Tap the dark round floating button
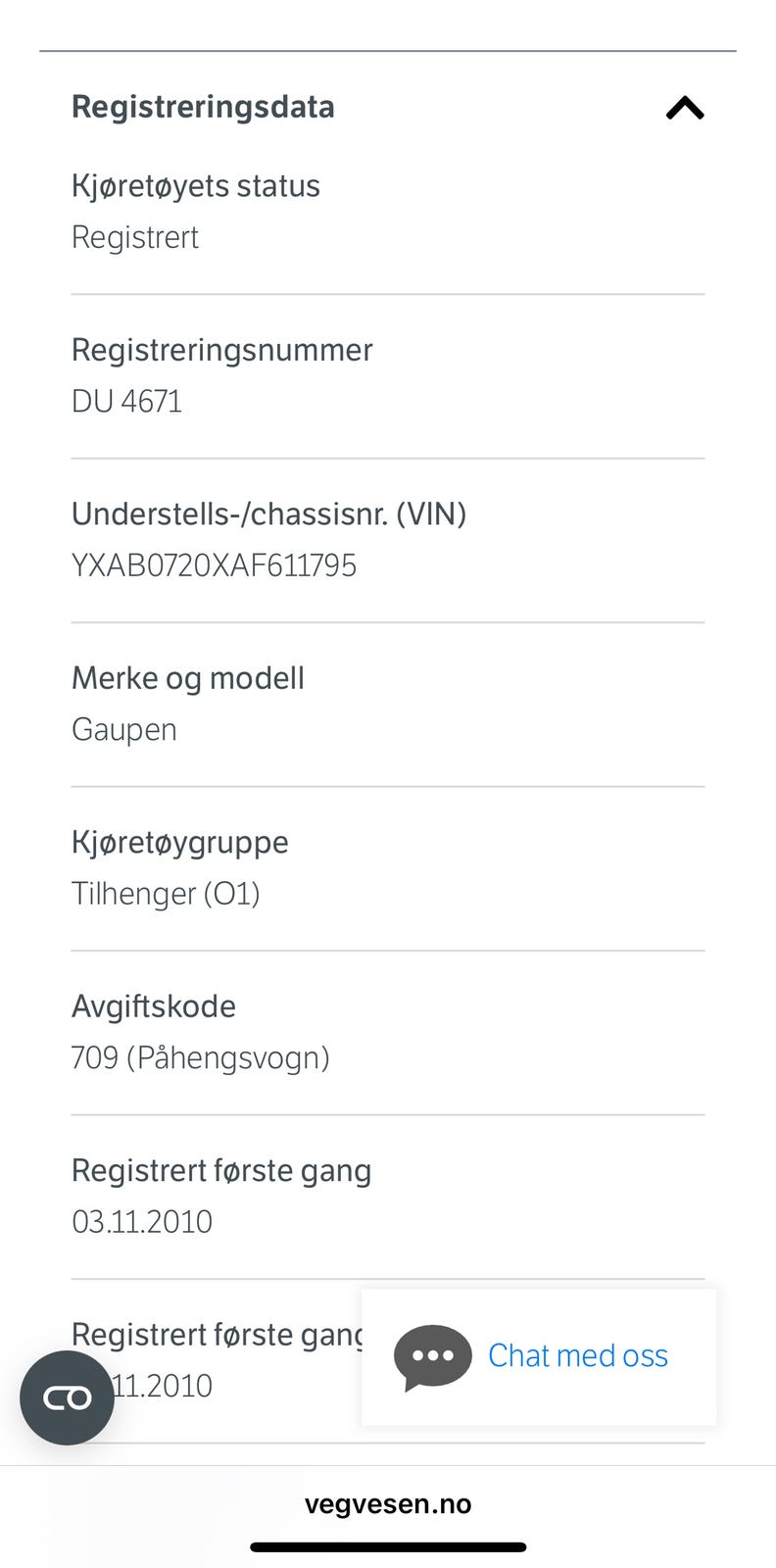 coord(67,1397)
